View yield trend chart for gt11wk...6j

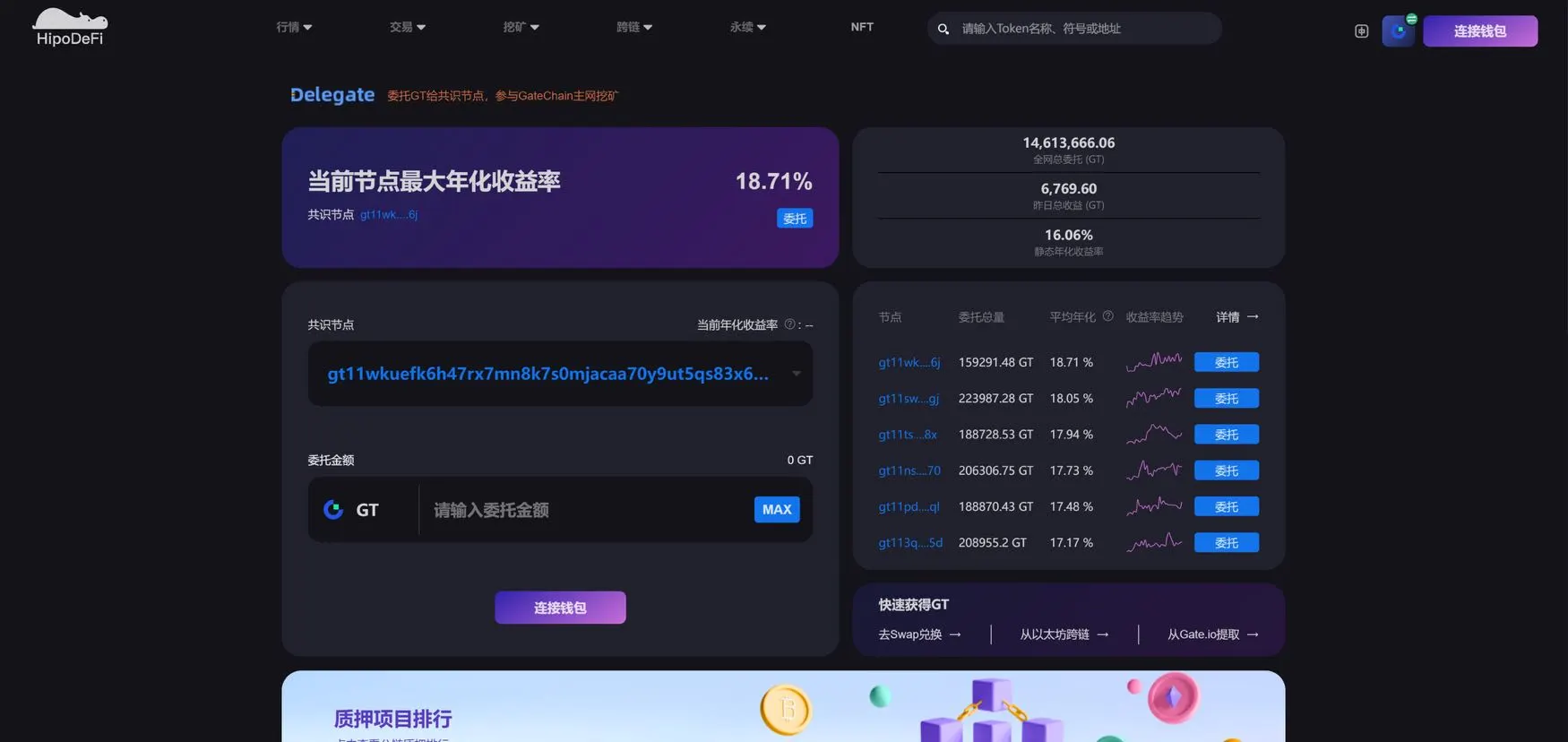click(1154, 362)
